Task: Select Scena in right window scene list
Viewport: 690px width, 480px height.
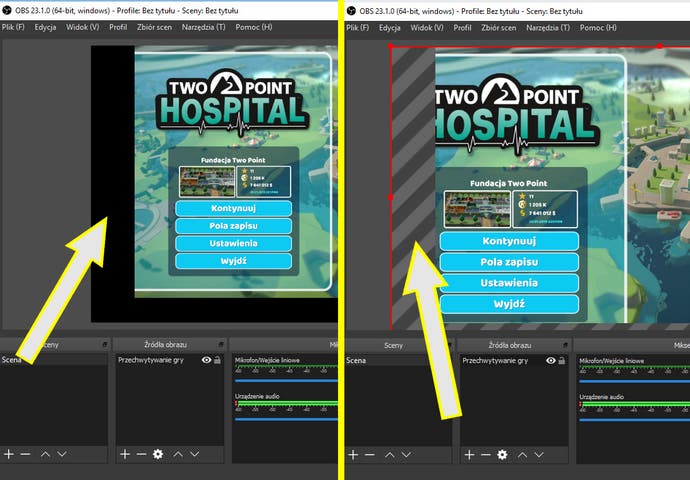Action: coord(399,361)
